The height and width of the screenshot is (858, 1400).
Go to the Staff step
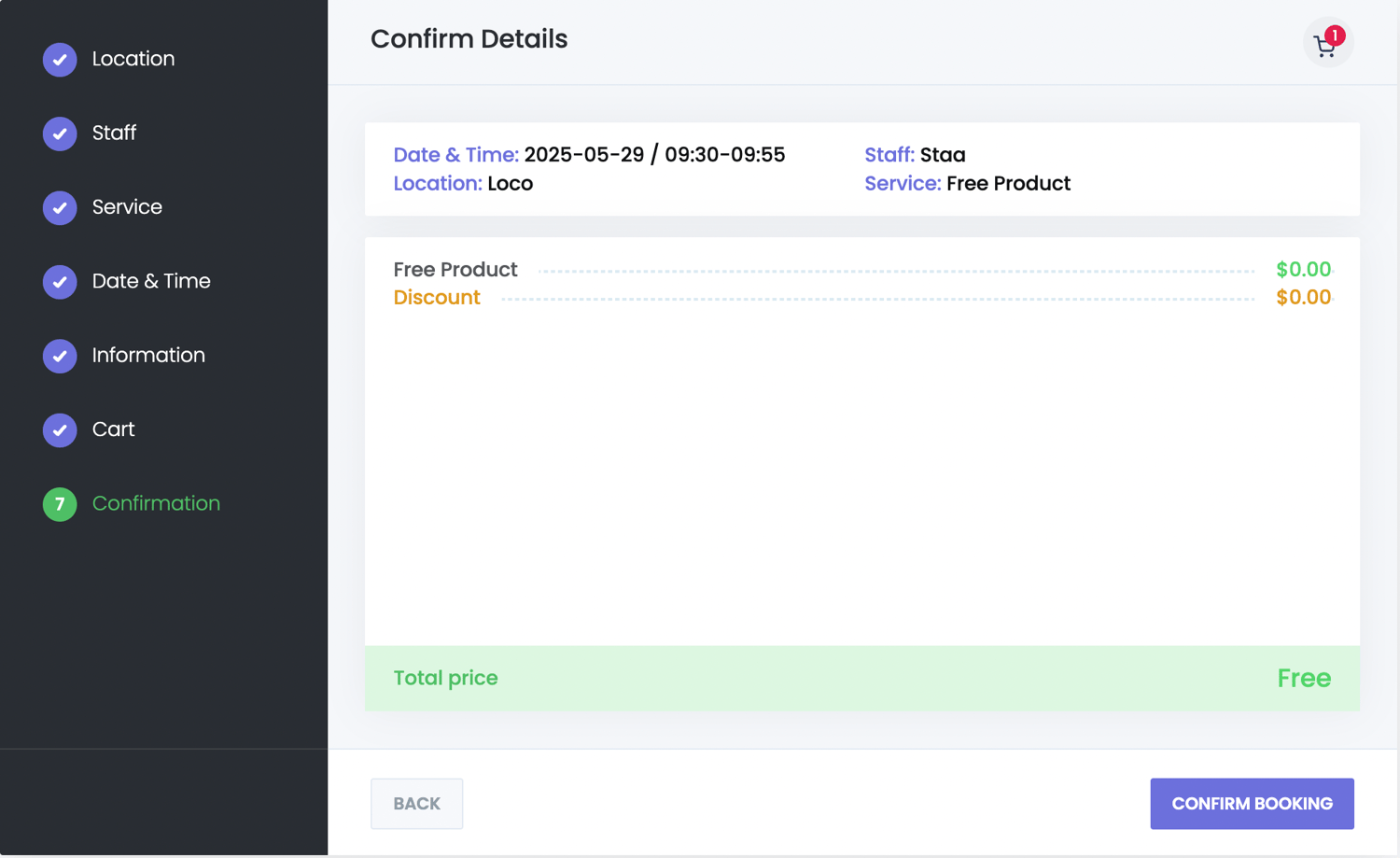pos(114,133)
